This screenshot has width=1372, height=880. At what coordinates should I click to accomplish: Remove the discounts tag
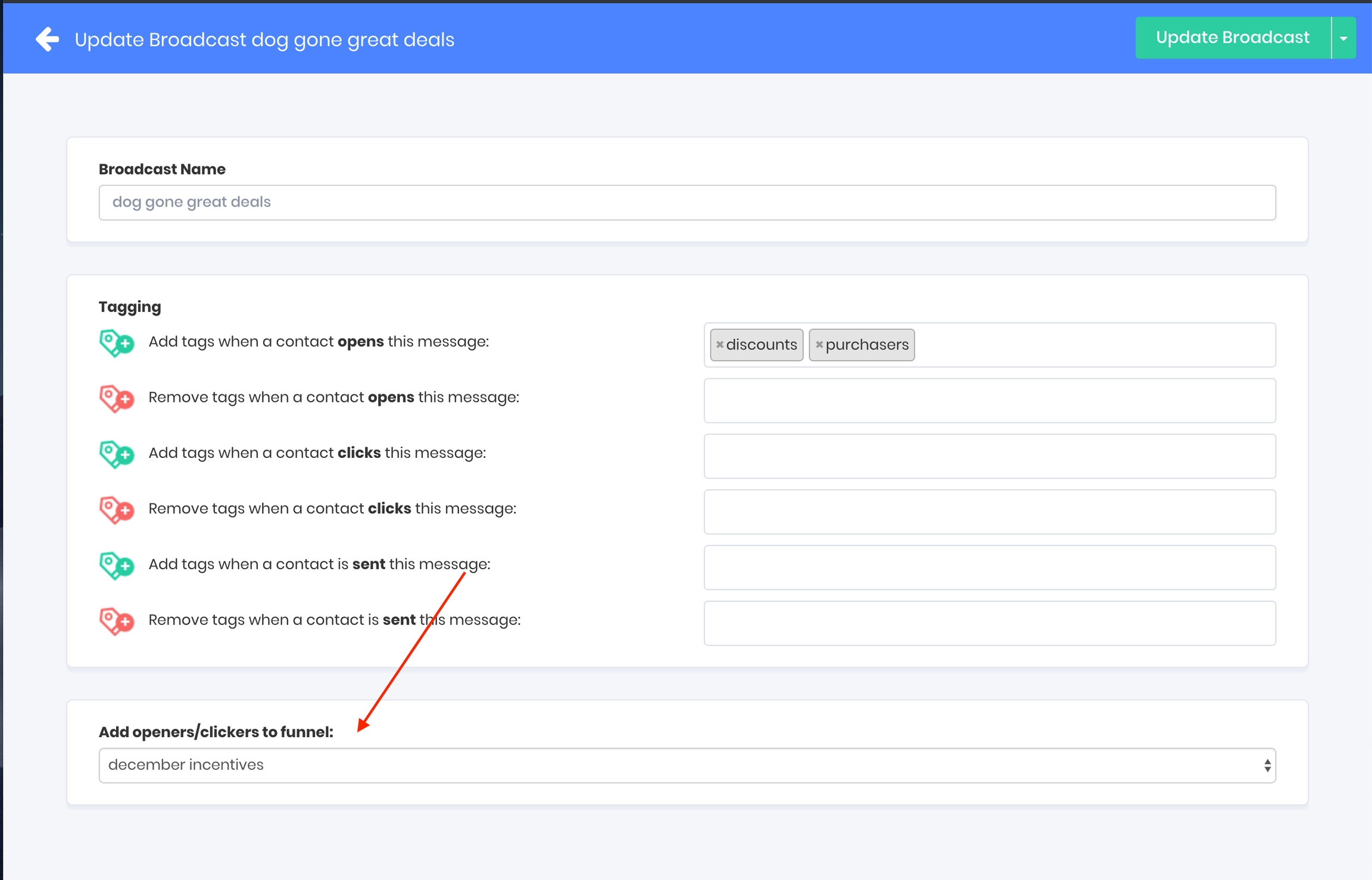(x=719, y=345)
